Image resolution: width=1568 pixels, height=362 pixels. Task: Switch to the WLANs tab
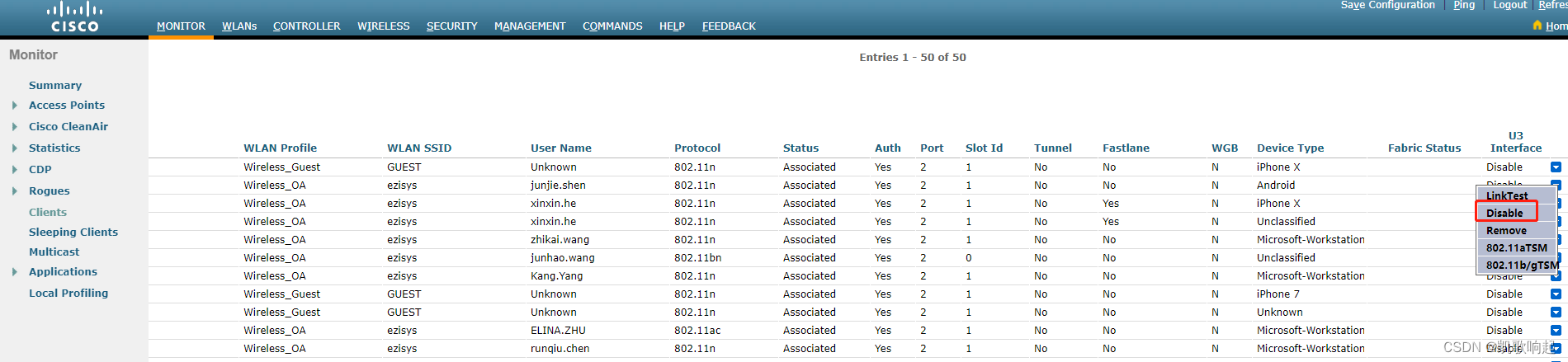[x=239, y=26]
